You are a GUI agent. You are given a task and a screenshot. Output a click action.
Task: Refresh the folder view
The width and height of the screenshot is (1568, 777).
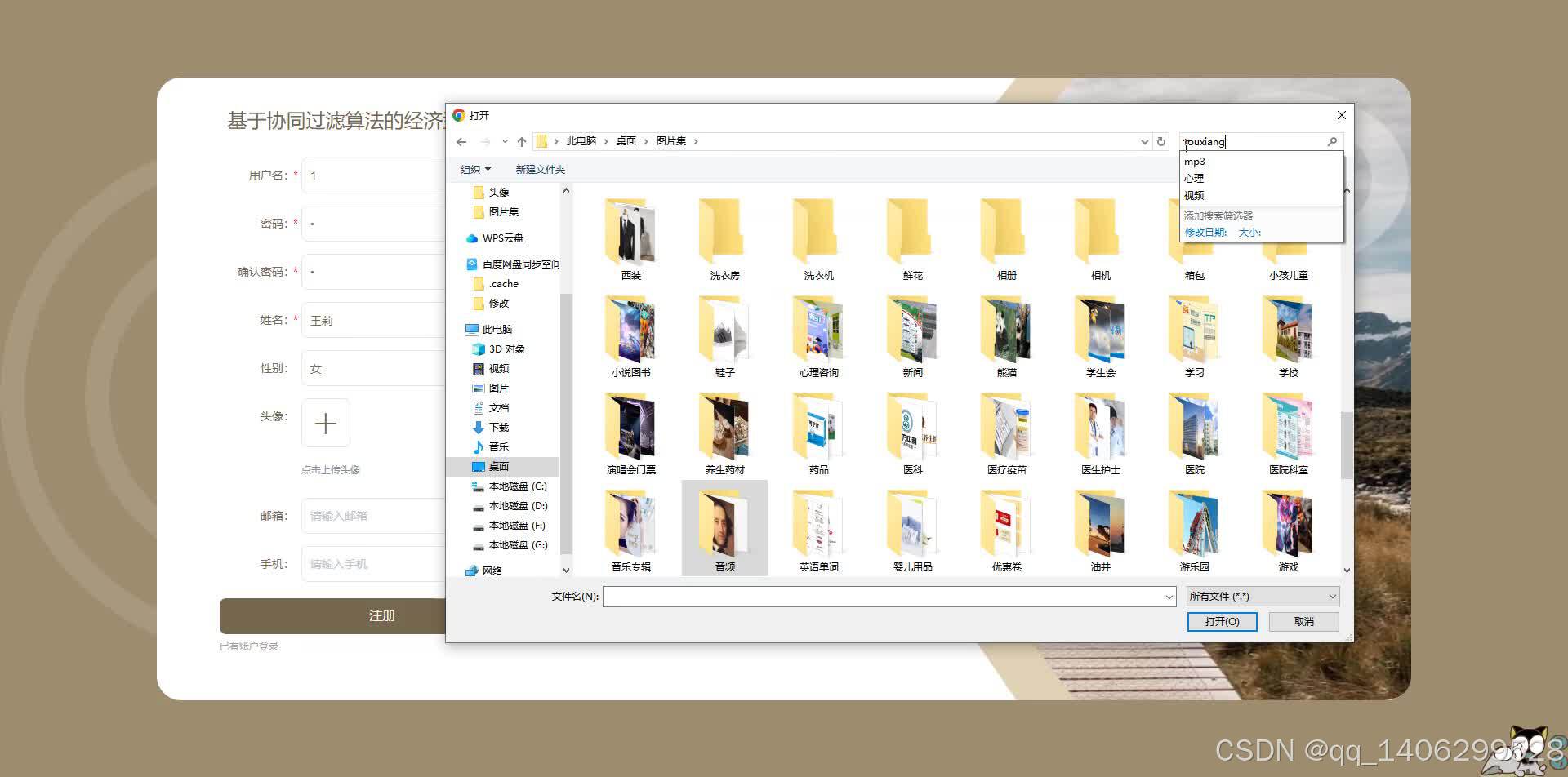1161,141
